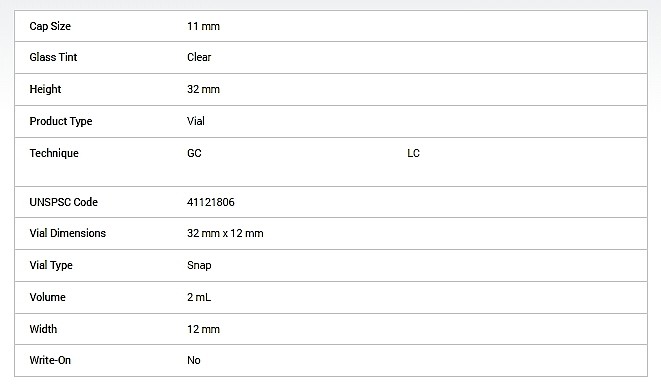The width and height of the screenshot is (661, 386).
Task: Select the Vial Dimensions label
Action: pos(67,233)
